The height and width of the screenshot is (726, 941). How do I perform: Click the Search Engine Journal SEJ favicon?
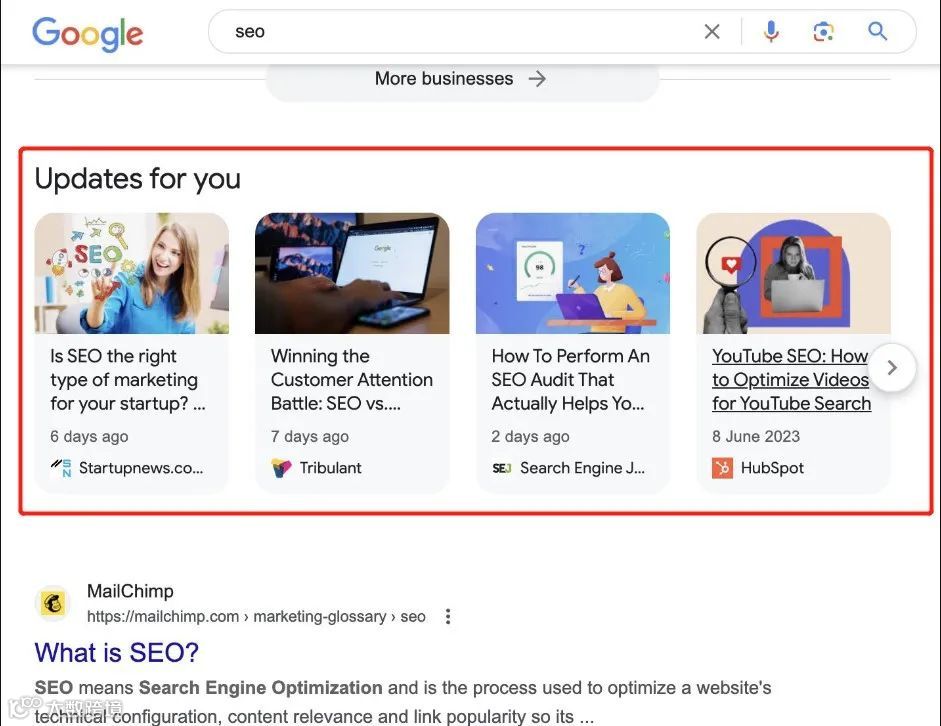coord(502,468)
